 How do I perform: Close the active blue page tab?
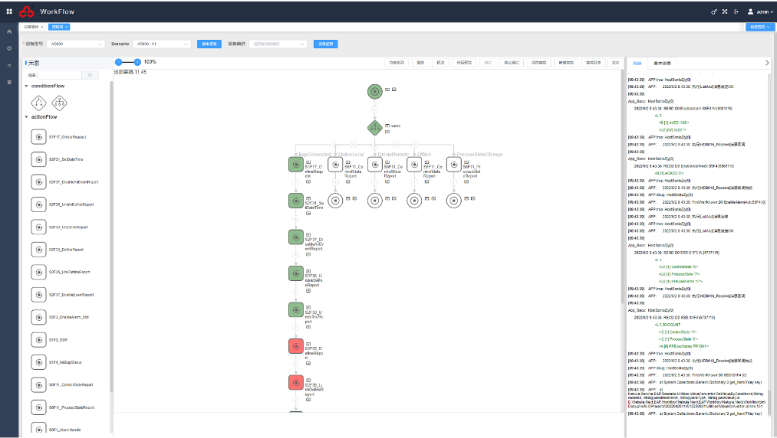point(66,27)
